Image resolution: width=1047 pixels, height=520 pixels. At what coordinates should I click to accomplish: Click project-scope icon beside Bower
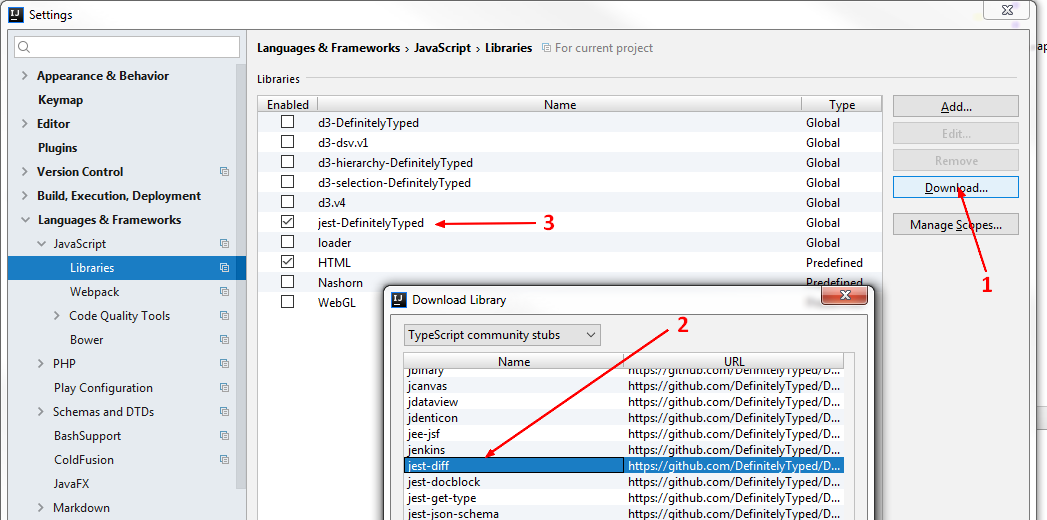(x=225, y=340)
